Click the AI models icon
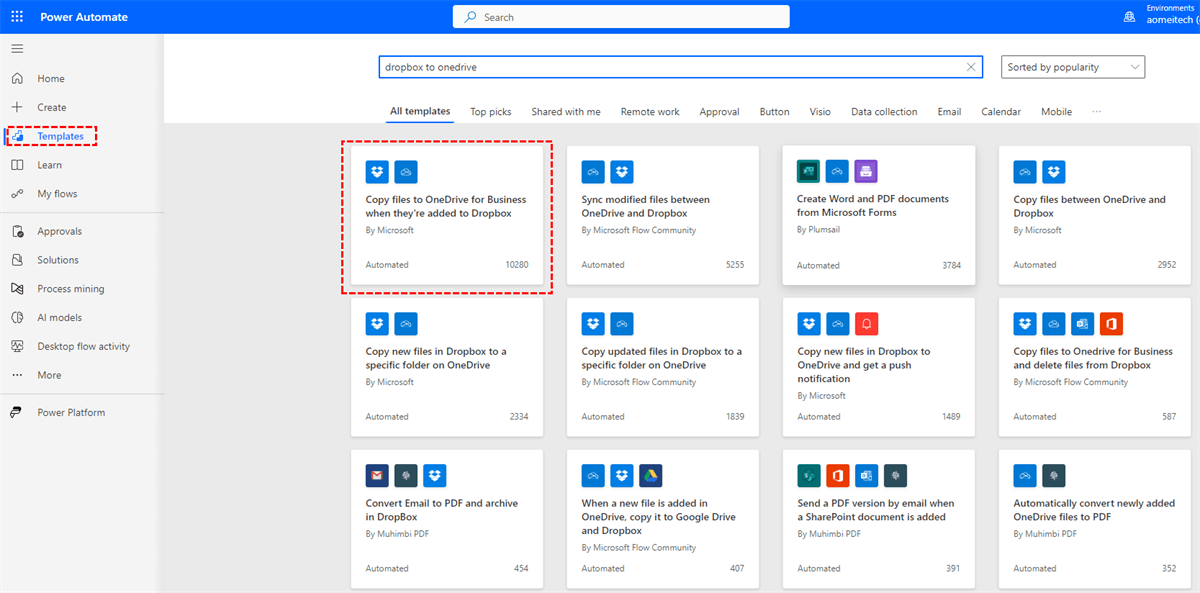 click(x=17, y=317)
